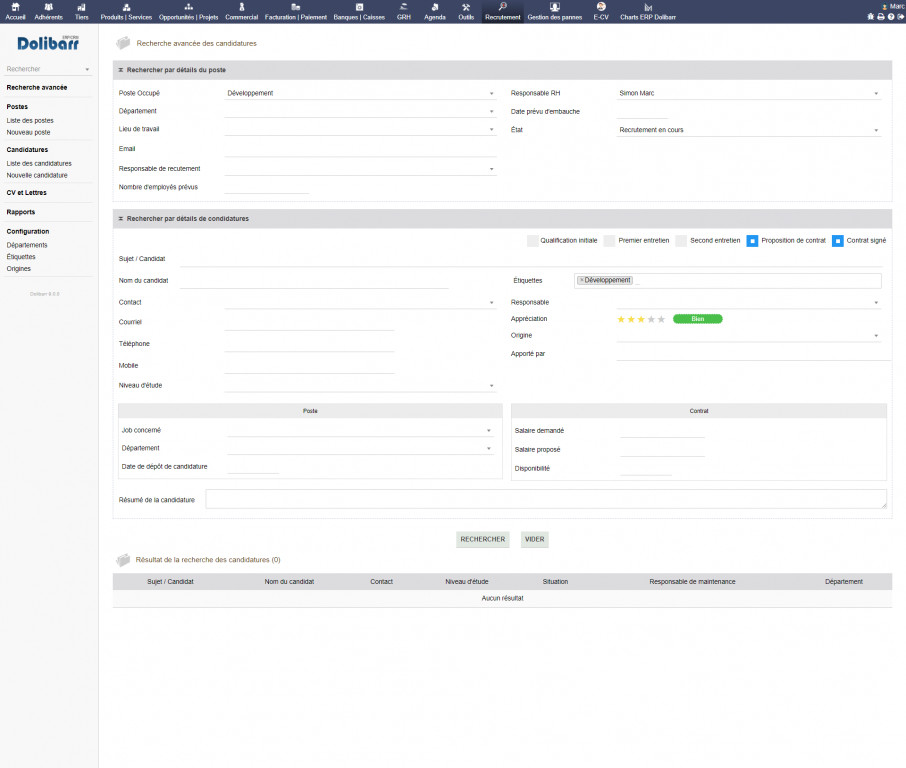The width and height of the screenshot is (906, 768).
Task: Click the Résumé de la candidature field
Action: tap(545, 499)
